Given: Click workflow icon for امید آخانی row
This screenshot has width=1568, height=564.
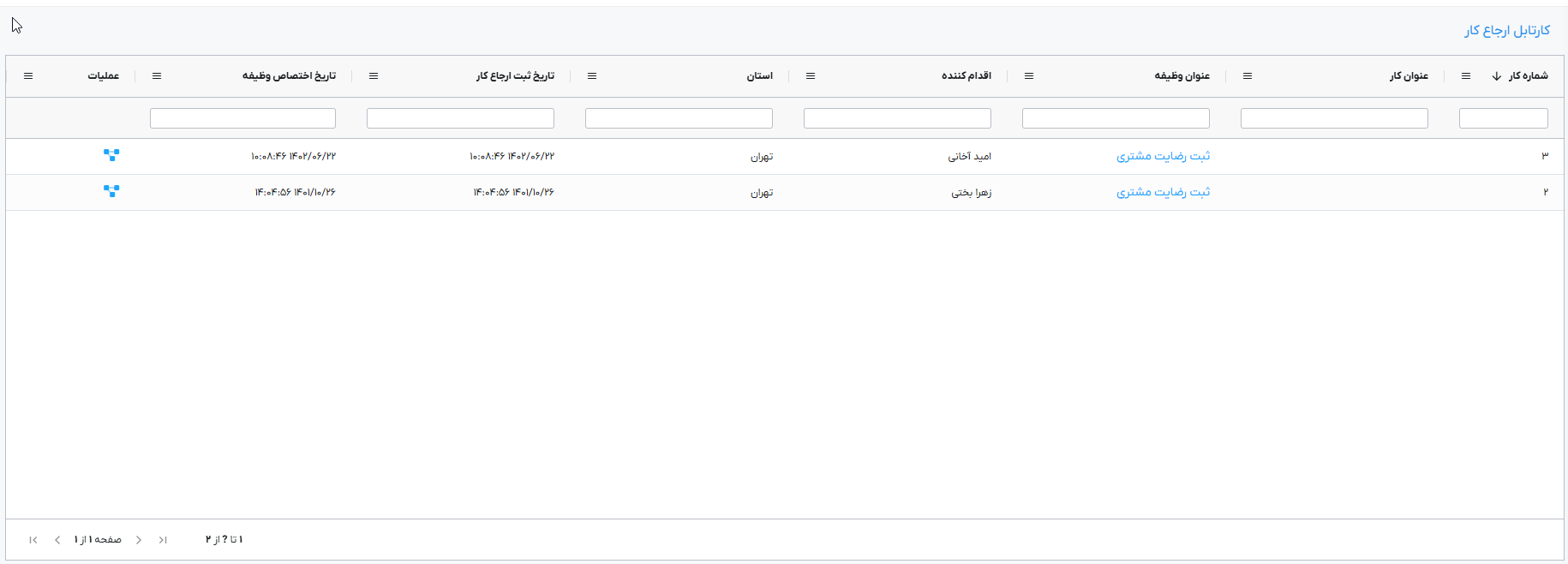Looking at the screenshot, I should click(x=111, y=155).
